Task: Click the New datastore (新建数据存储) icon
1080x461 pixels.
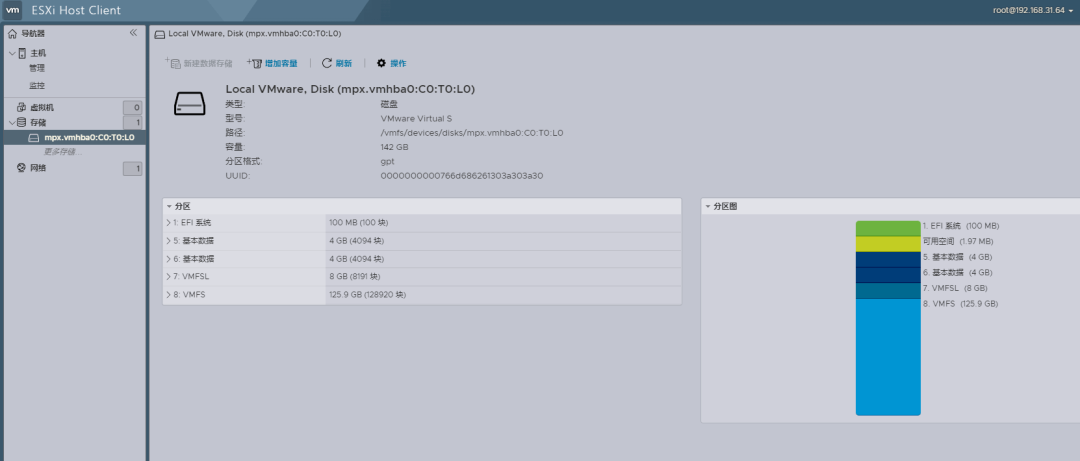Action: [172, 63]
